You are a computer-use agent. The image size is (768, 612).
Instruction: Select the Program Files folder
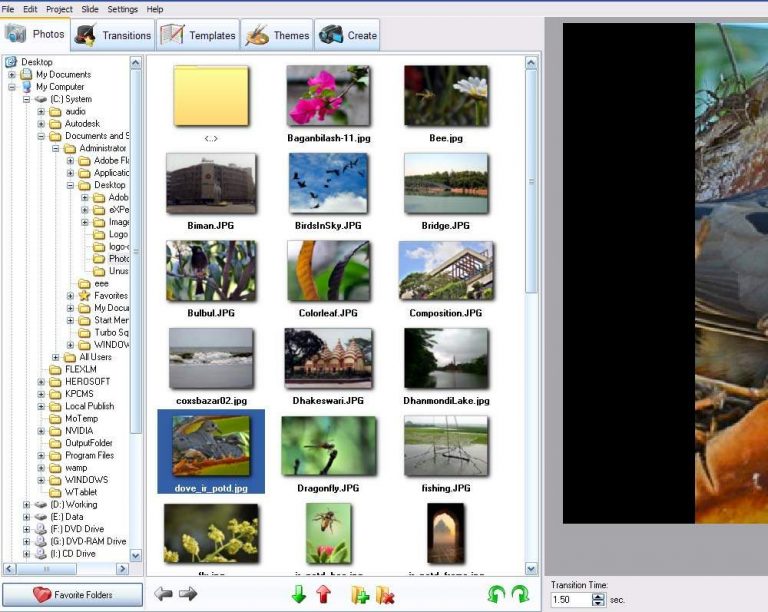click(88, 456)
